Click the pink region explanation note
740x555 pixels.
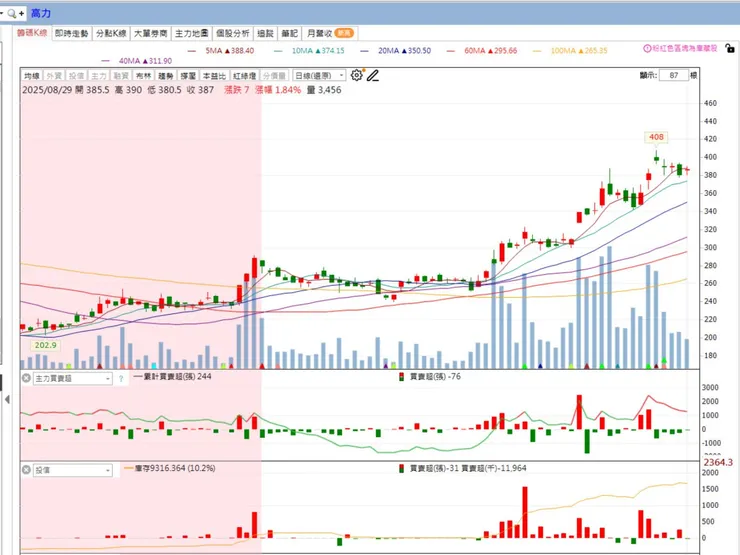(684, 49)
